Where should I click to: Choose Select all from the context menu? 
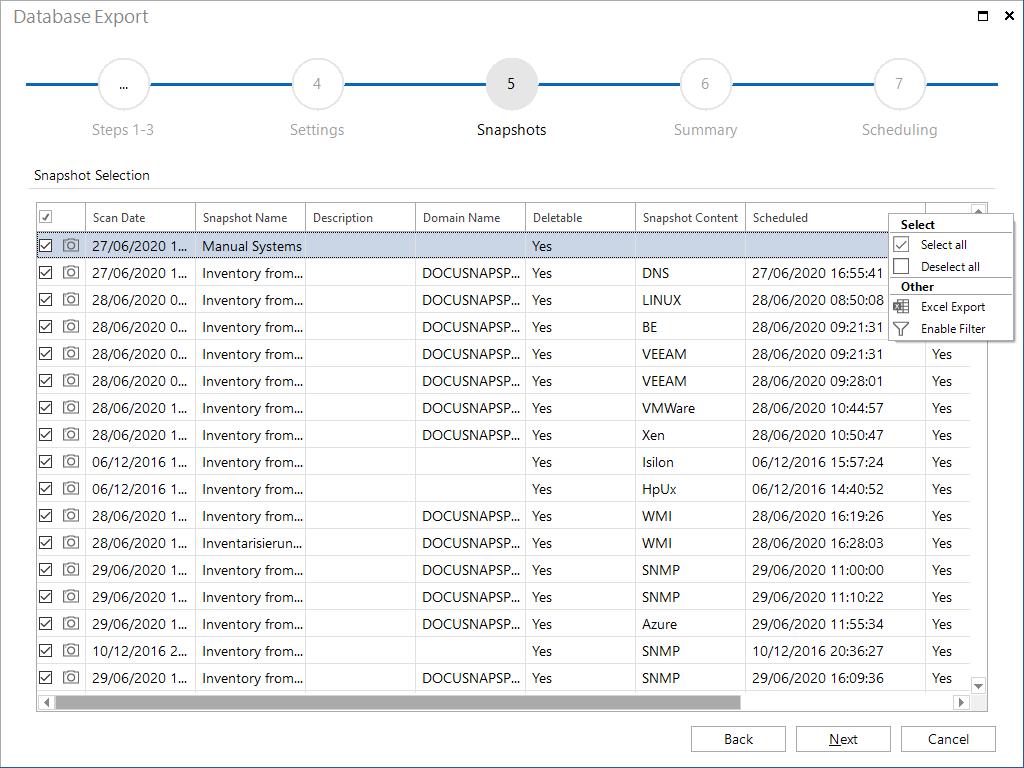pyautogui.click(x=951, y=245)
